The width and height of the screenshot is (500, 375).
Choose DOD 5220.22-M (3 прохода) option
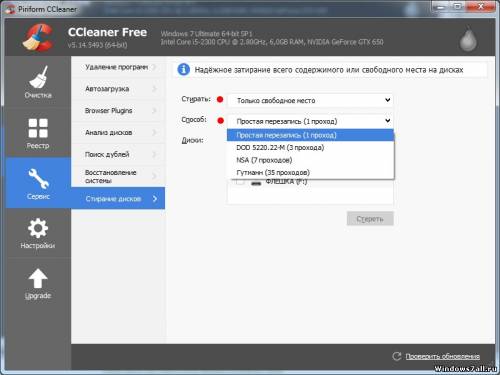coord(310,147)
